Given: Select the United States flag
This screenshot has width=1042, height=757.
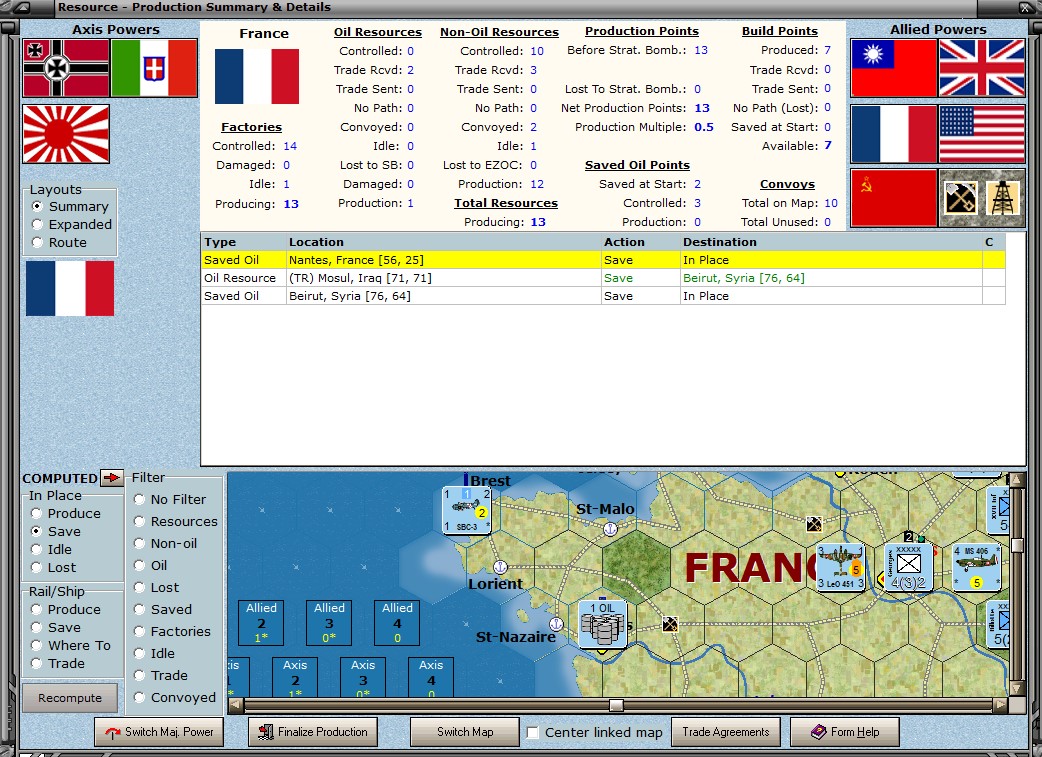Looking at the screenshot, I should [x=982, y=134].
